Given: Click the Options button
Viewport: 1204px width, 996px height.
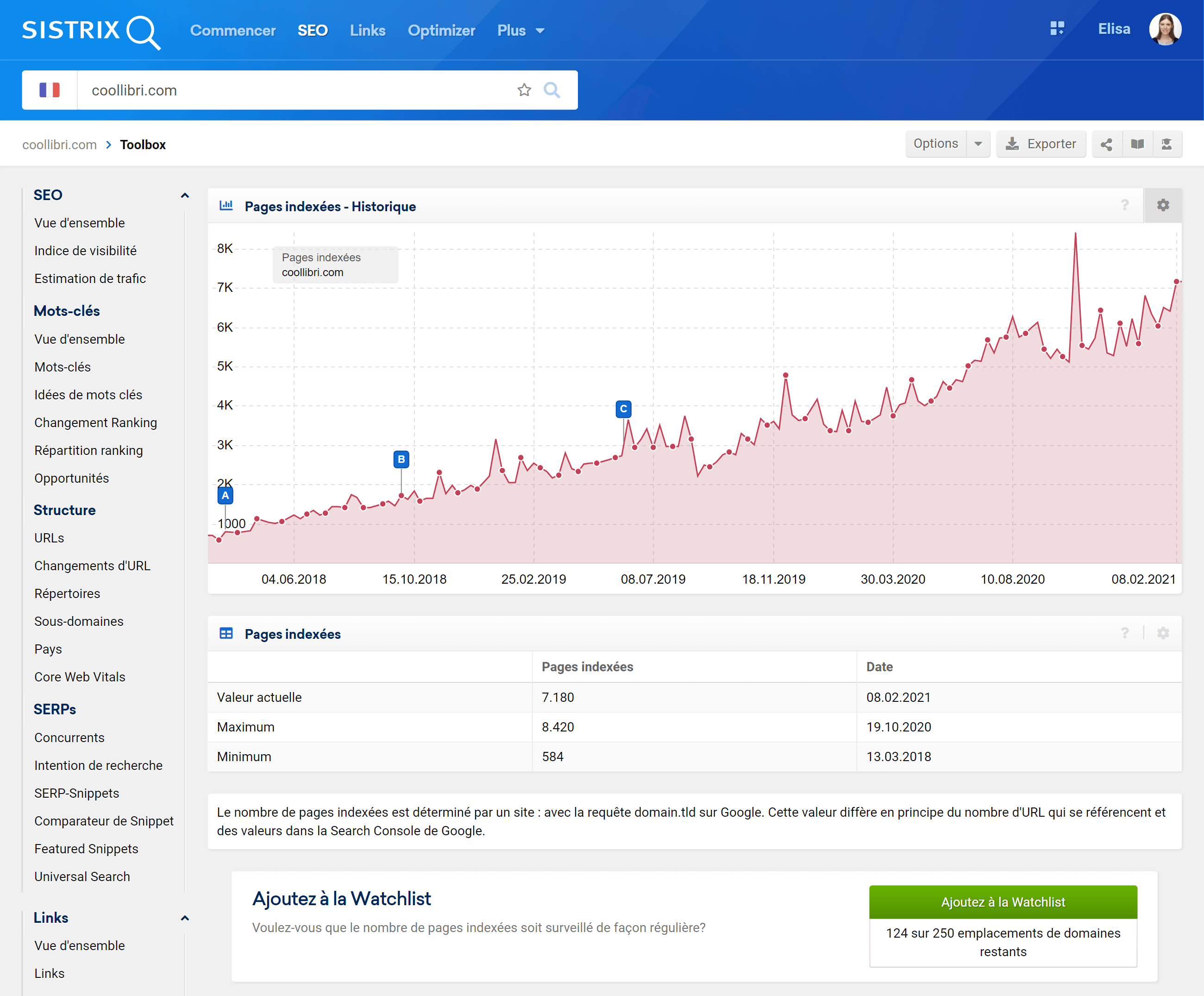Looking at the screenshot, I should point(936,144).
